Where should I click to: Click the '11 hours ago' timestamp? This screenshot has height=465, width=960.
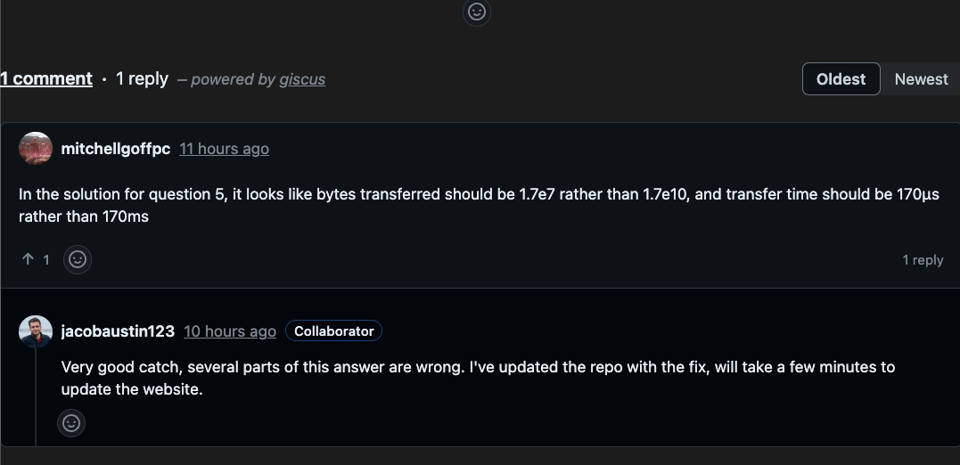tap(224, 149)
